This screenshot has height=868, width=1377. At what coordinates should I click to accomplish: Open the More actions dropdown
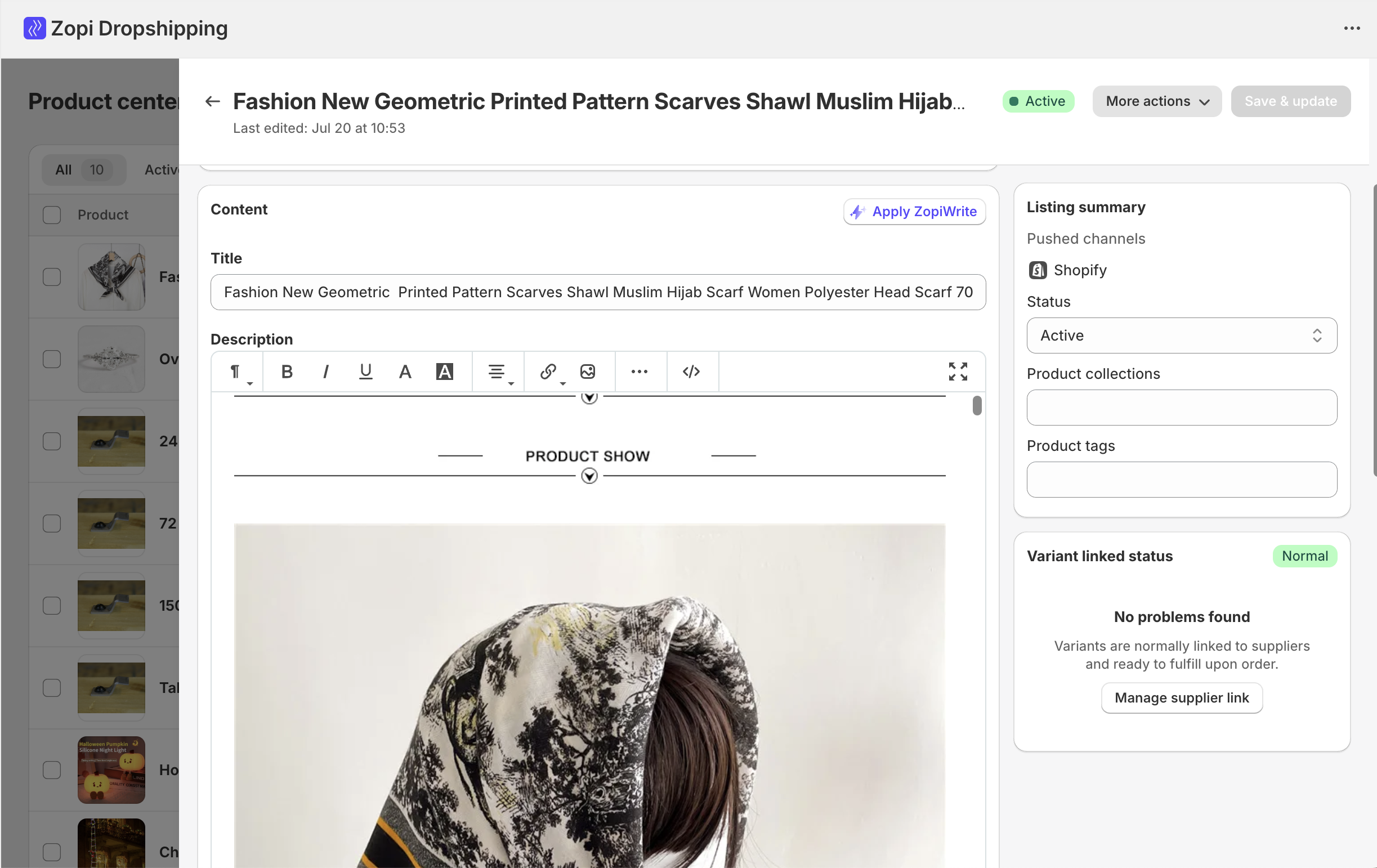pyautogui.click(x=1157, y=101)
